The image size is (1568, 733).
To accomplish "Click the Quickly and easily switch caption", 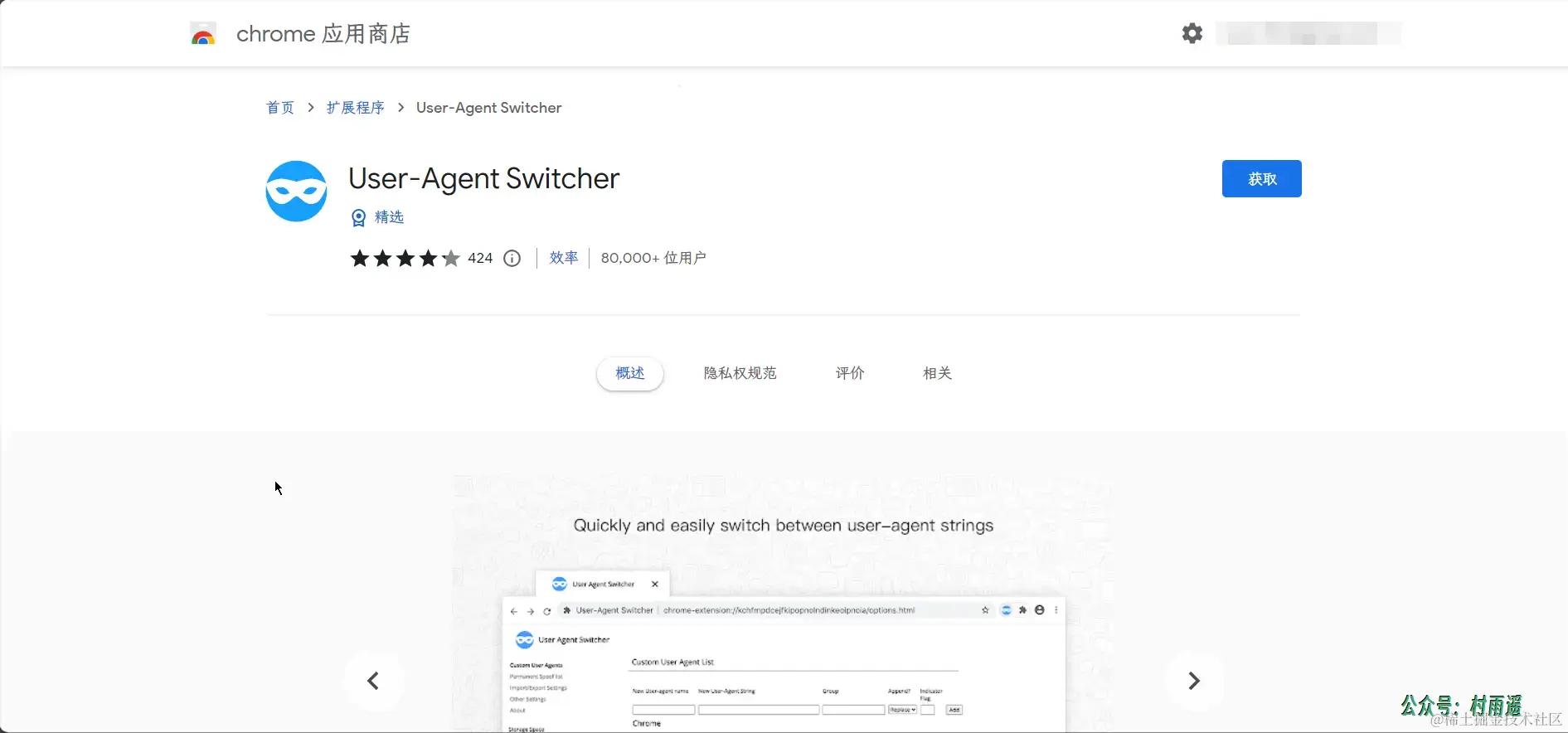I will tap(784, 526).
